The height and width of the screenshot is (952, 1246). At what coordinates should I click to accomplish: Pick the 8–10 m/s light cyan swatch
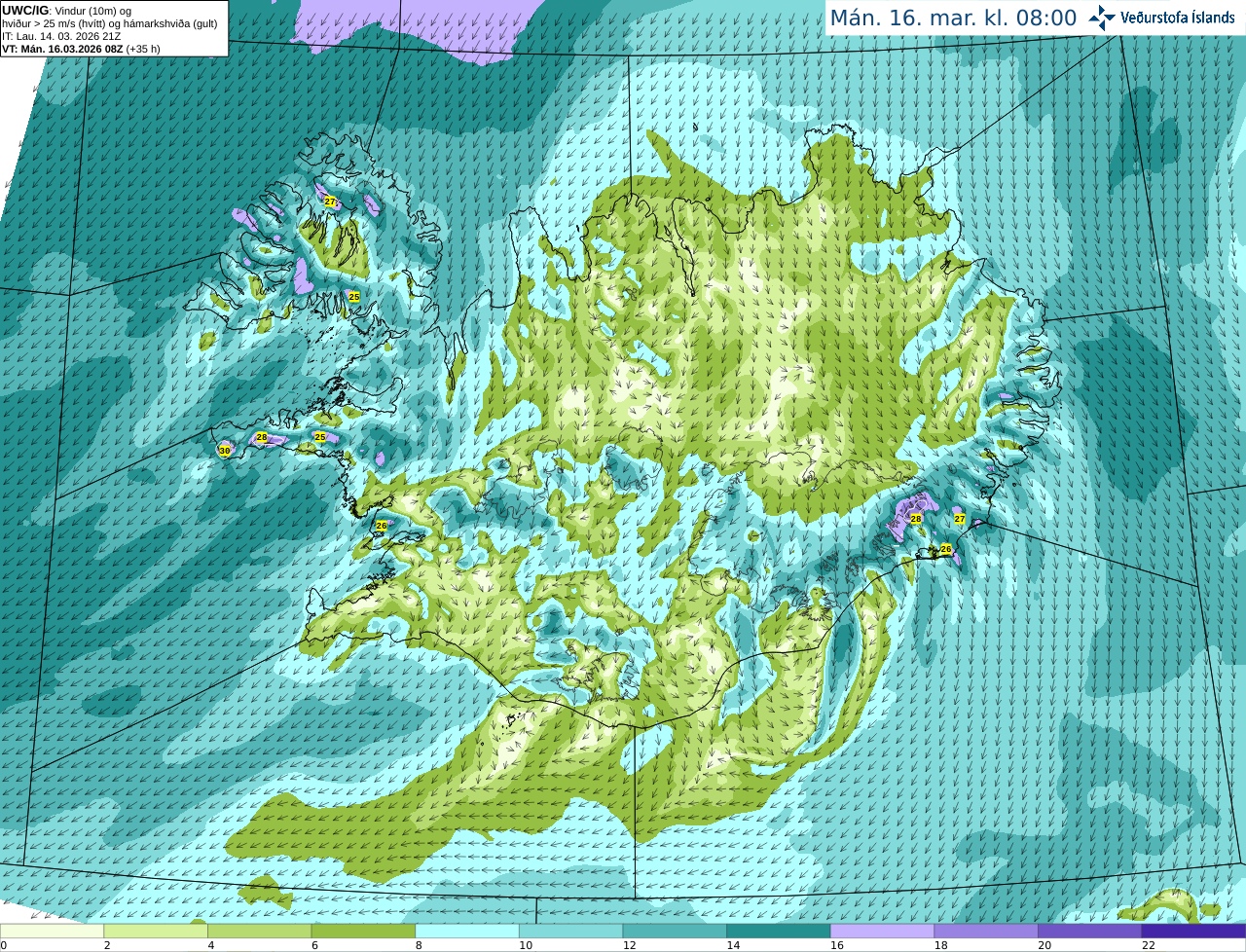click(467, 931)
